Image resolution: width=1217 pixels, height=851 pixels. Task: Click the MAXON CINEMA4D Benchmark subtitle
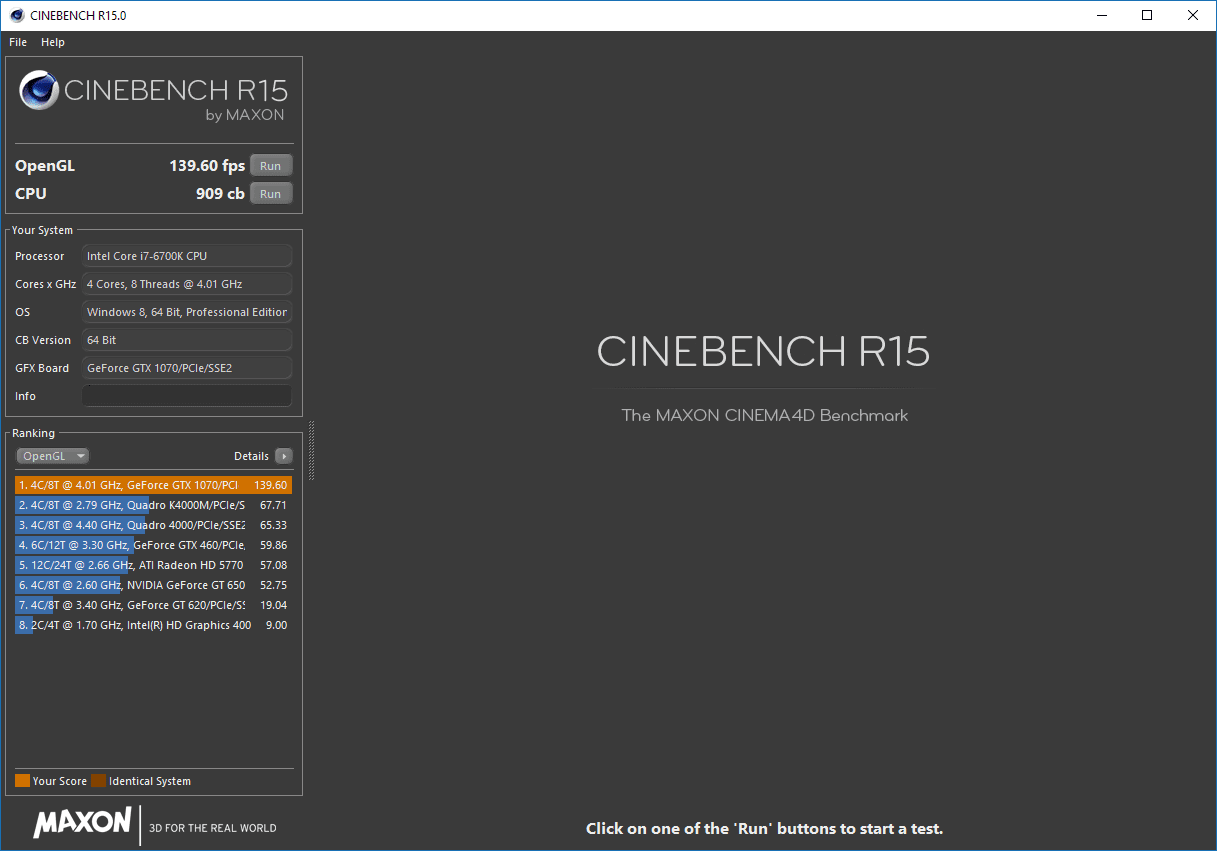[x=765, y=415]
